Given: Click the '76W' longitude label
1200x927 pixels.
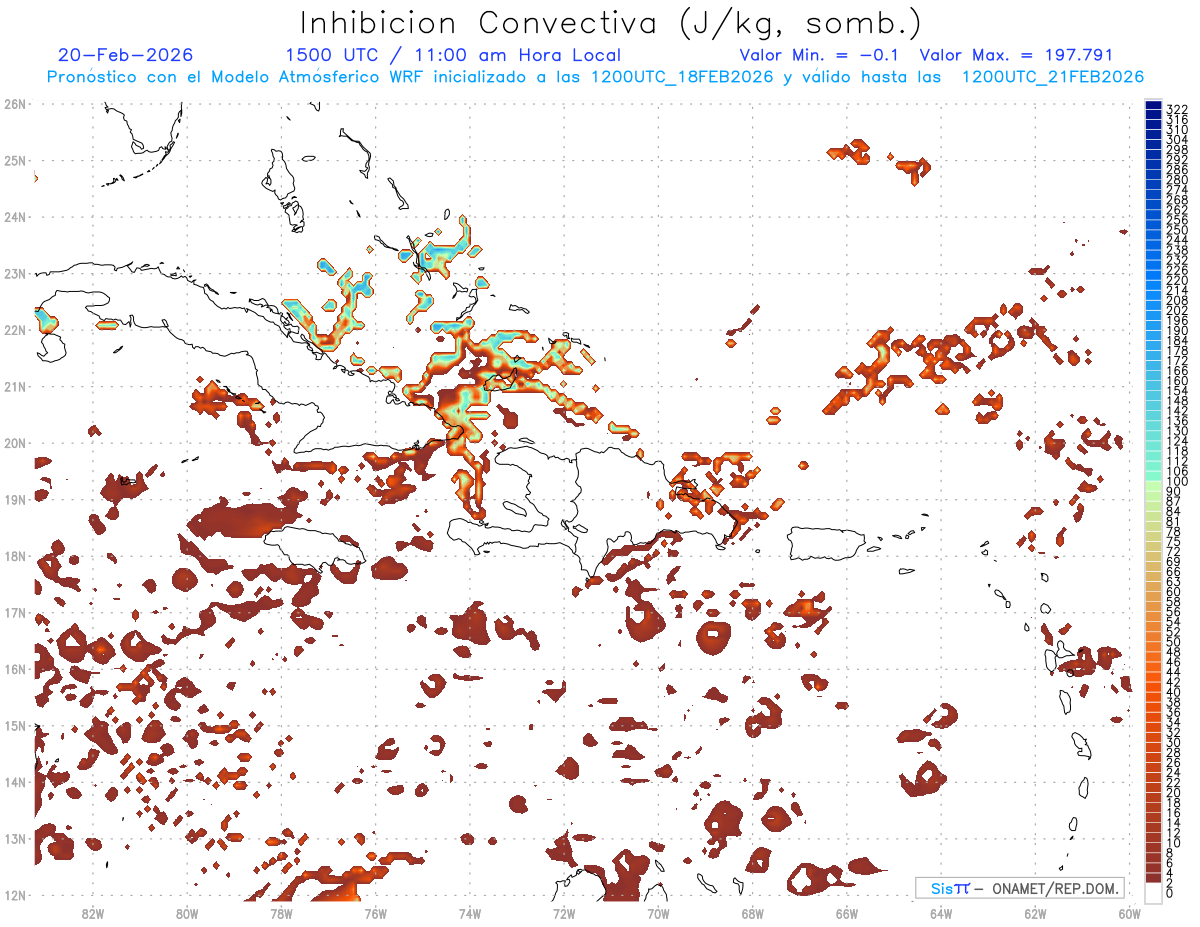Looking at the screenshot, I should (376, 912).
